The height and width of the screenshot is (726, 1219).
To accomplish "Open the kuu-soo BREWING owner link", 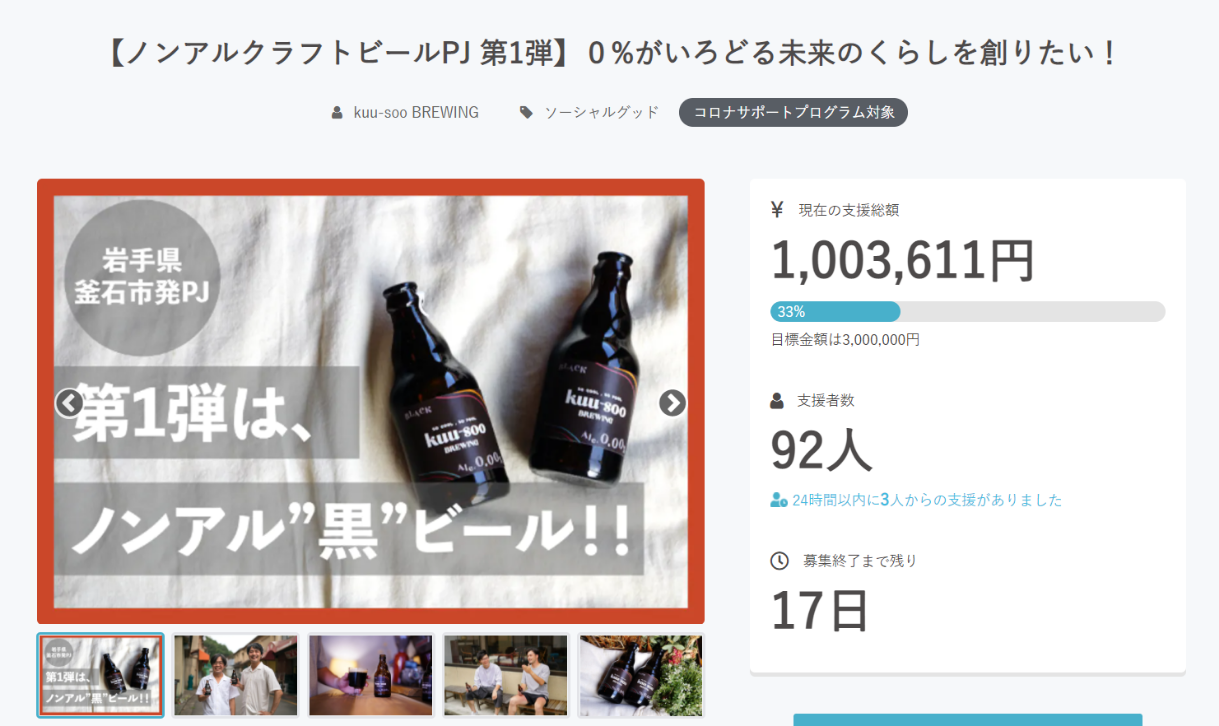I will (x=416, y=113).
